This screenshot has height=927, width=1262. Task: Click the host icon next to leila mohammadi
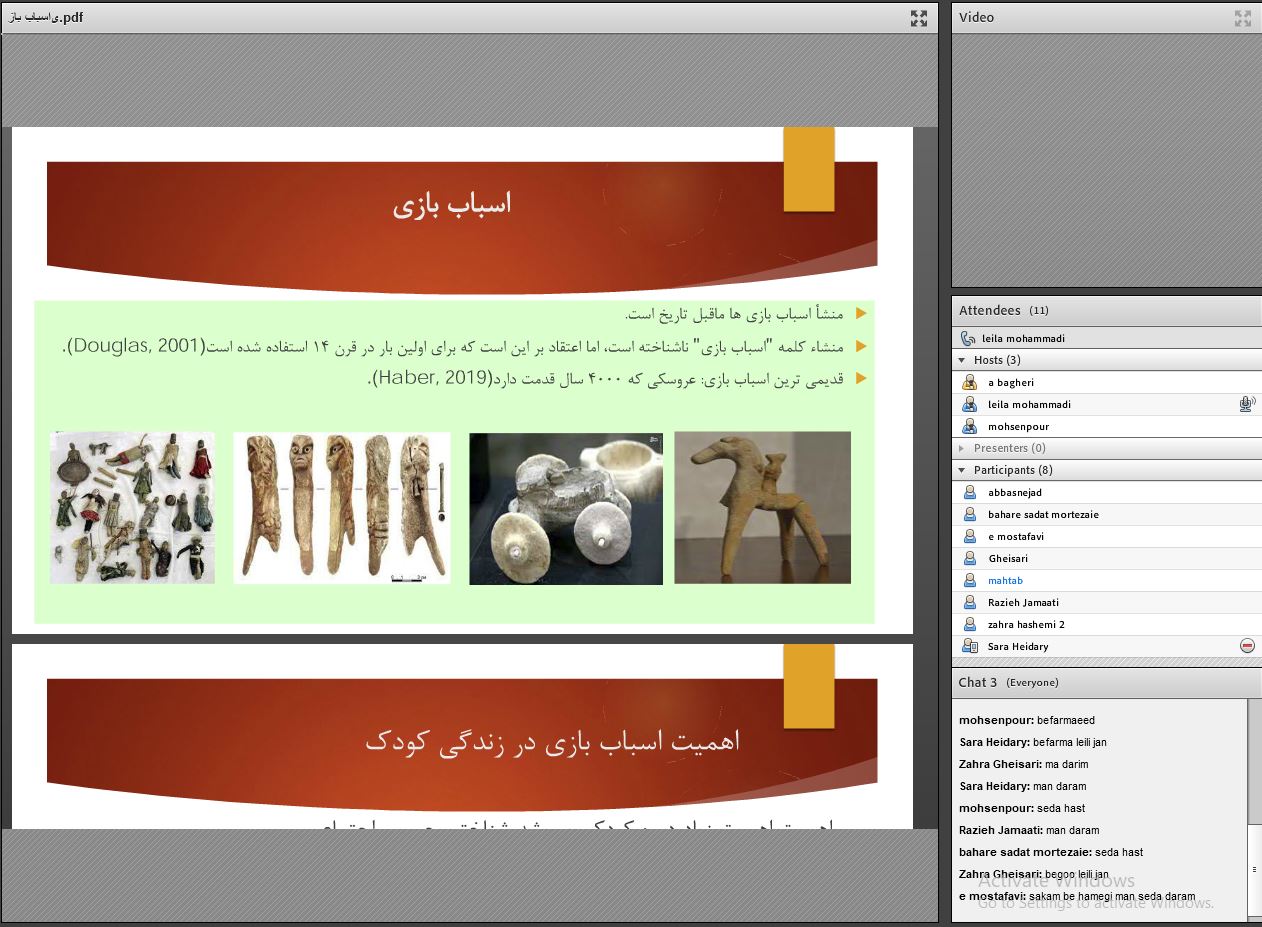969,405
